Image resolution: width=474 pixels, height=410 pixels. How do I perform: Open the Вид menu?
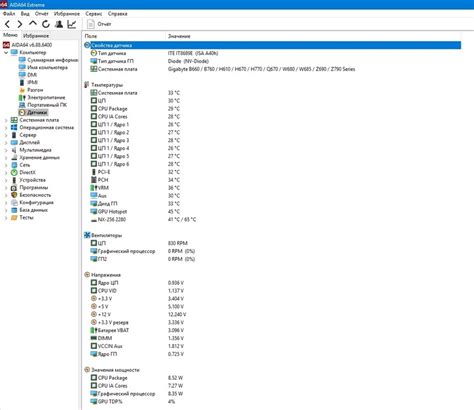coord(25,14)
